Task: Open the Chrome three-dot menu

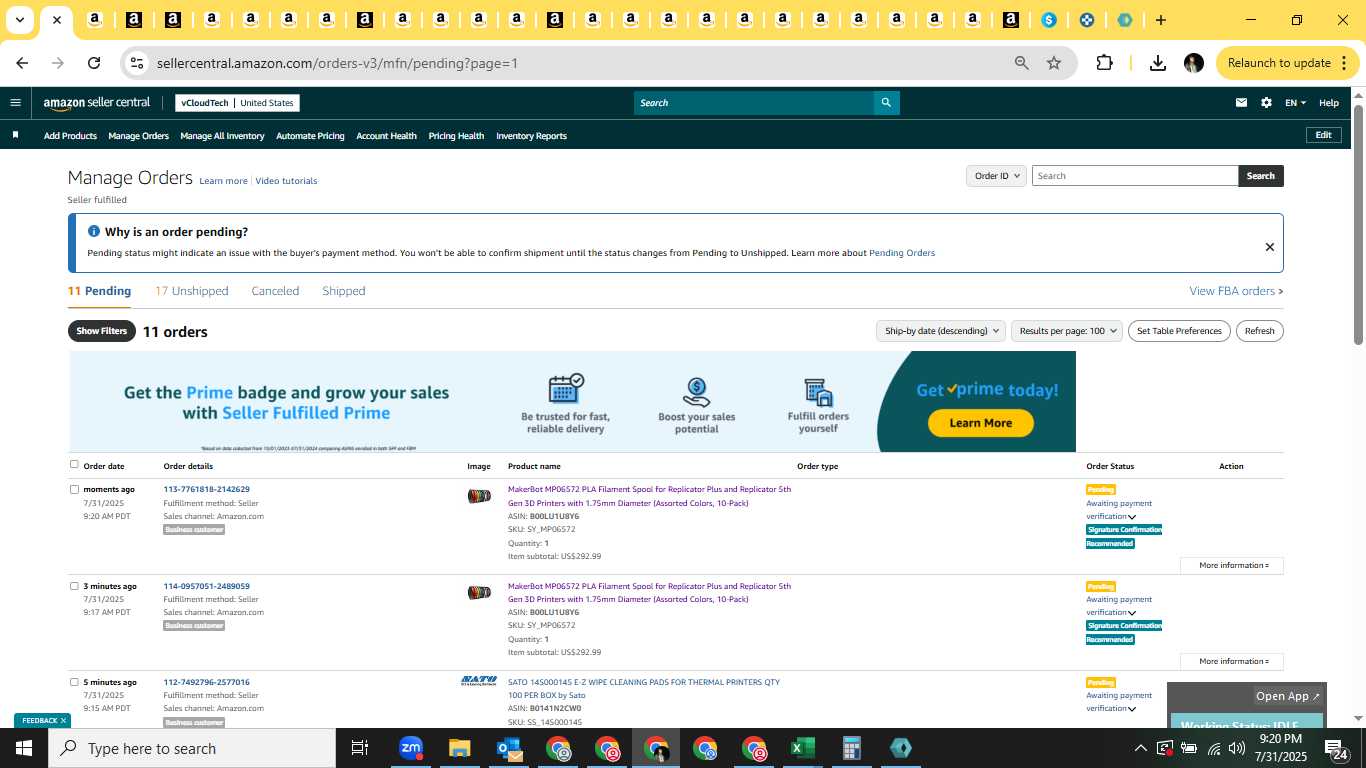Action: 1345,63
